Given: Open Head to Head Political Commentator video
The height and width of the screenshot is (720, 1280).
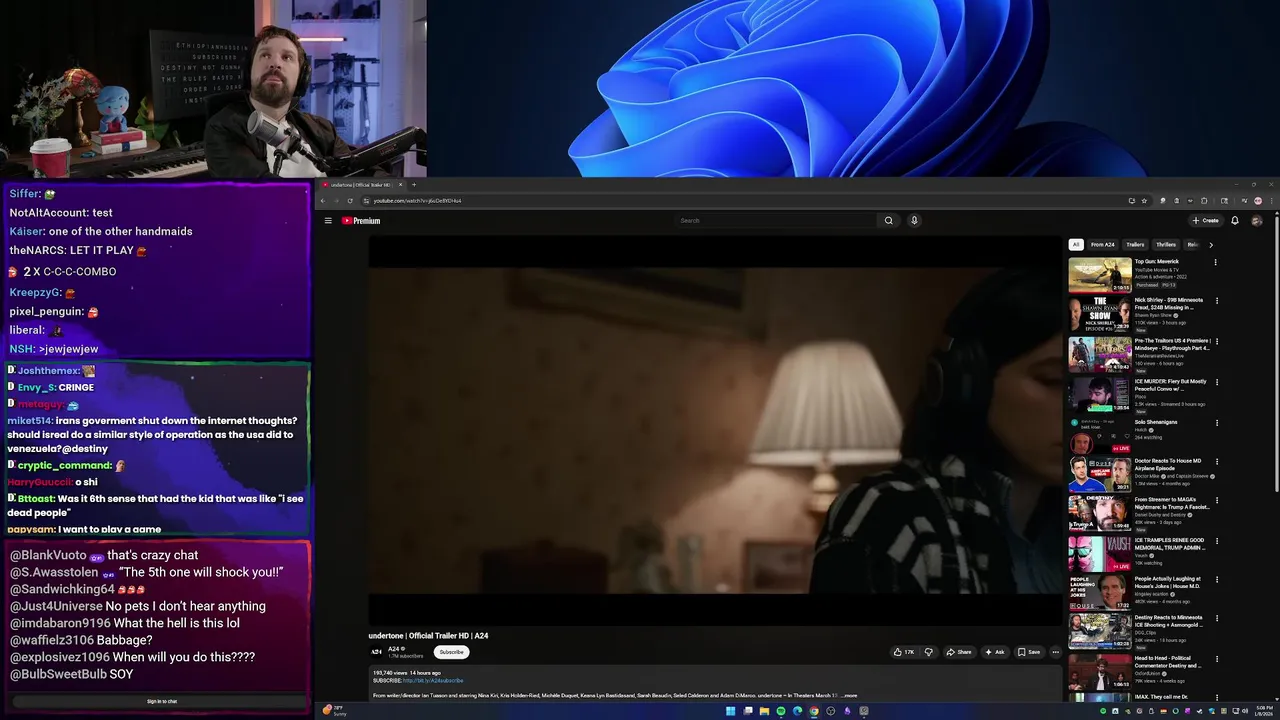Looking at the screenshot, I should click(1100, 671).
